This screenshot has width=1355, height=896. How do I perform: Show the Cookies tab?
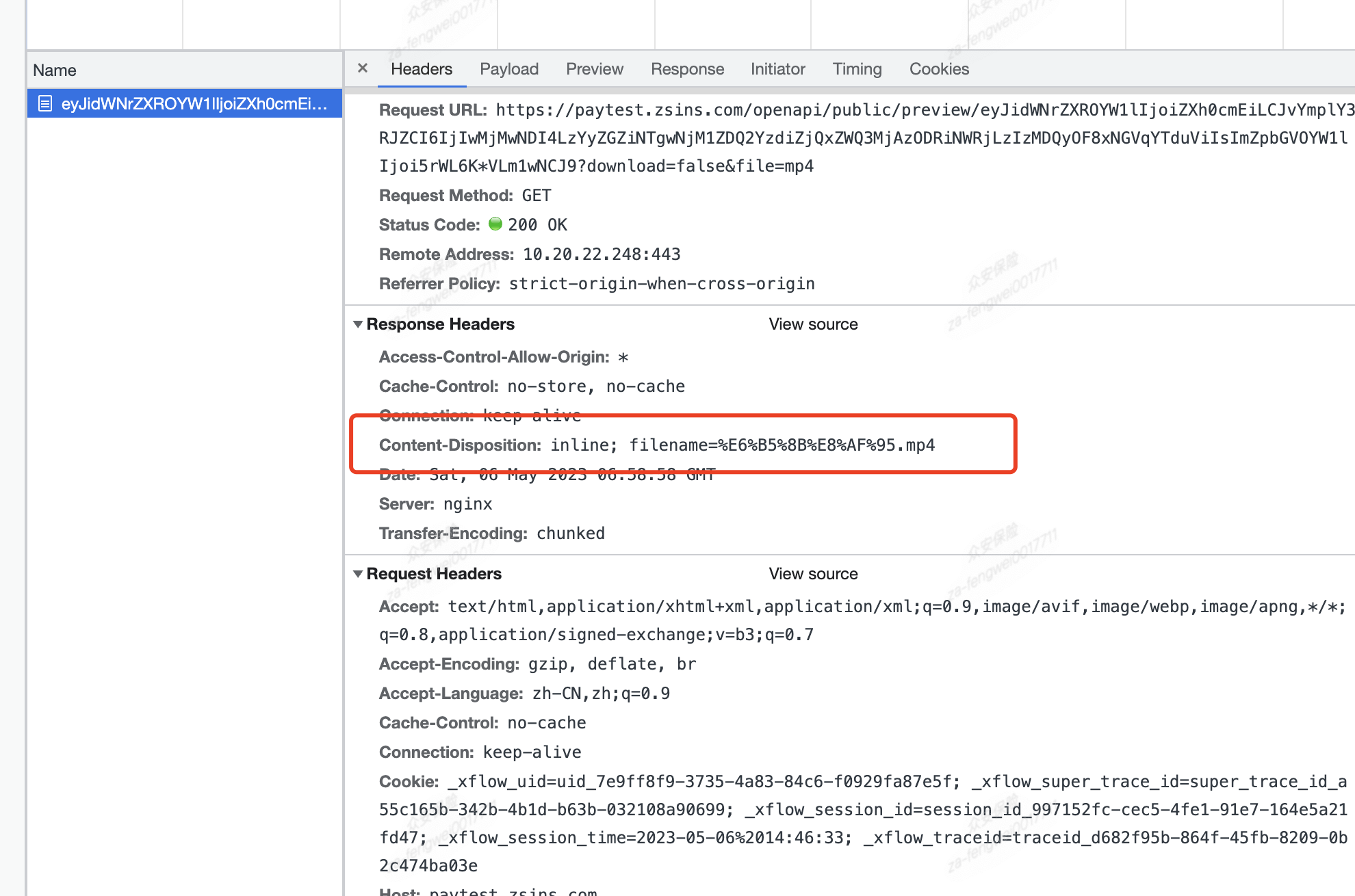939,69
